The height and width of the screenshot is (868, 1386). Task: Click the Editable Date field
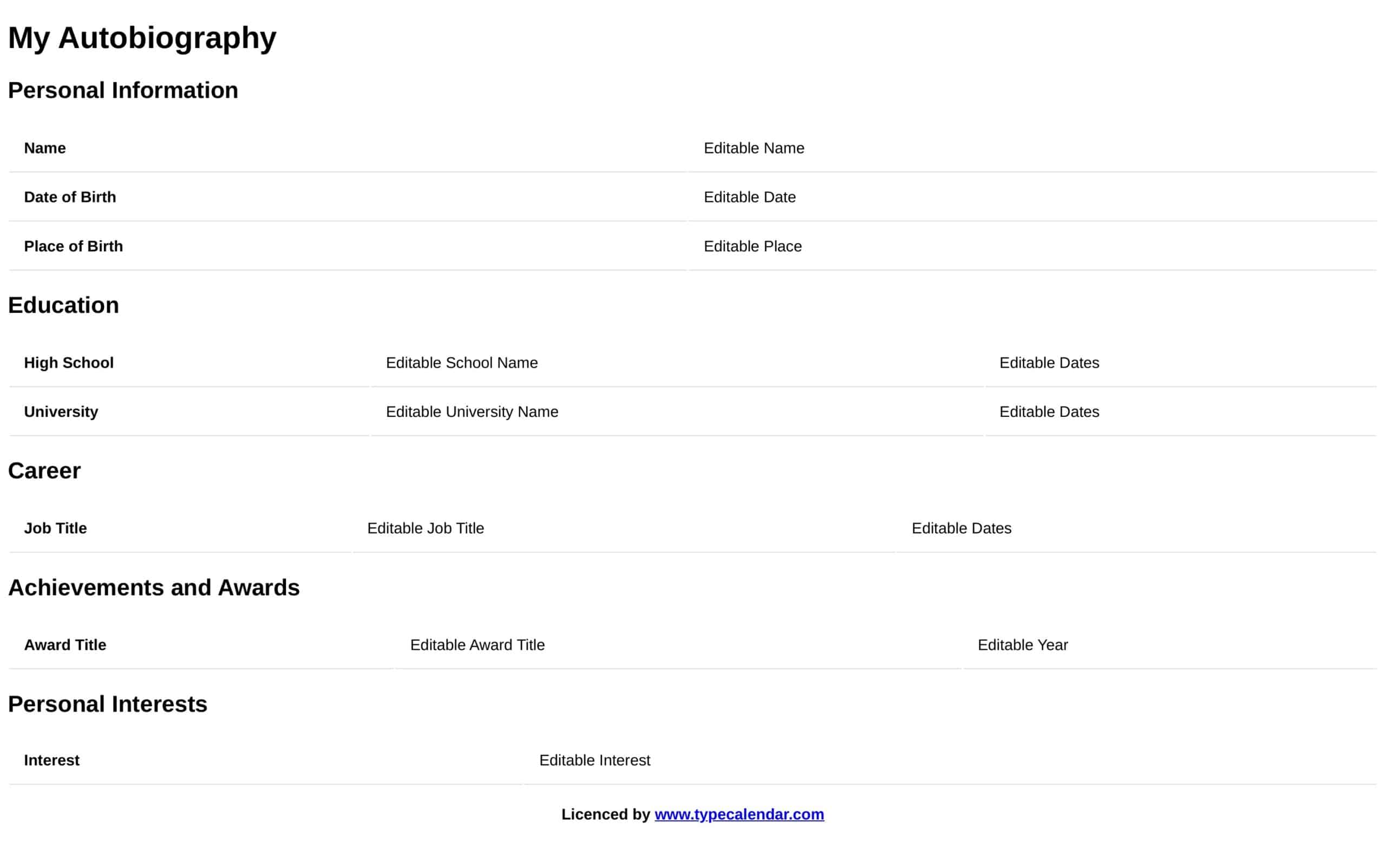tap(749, 197)
